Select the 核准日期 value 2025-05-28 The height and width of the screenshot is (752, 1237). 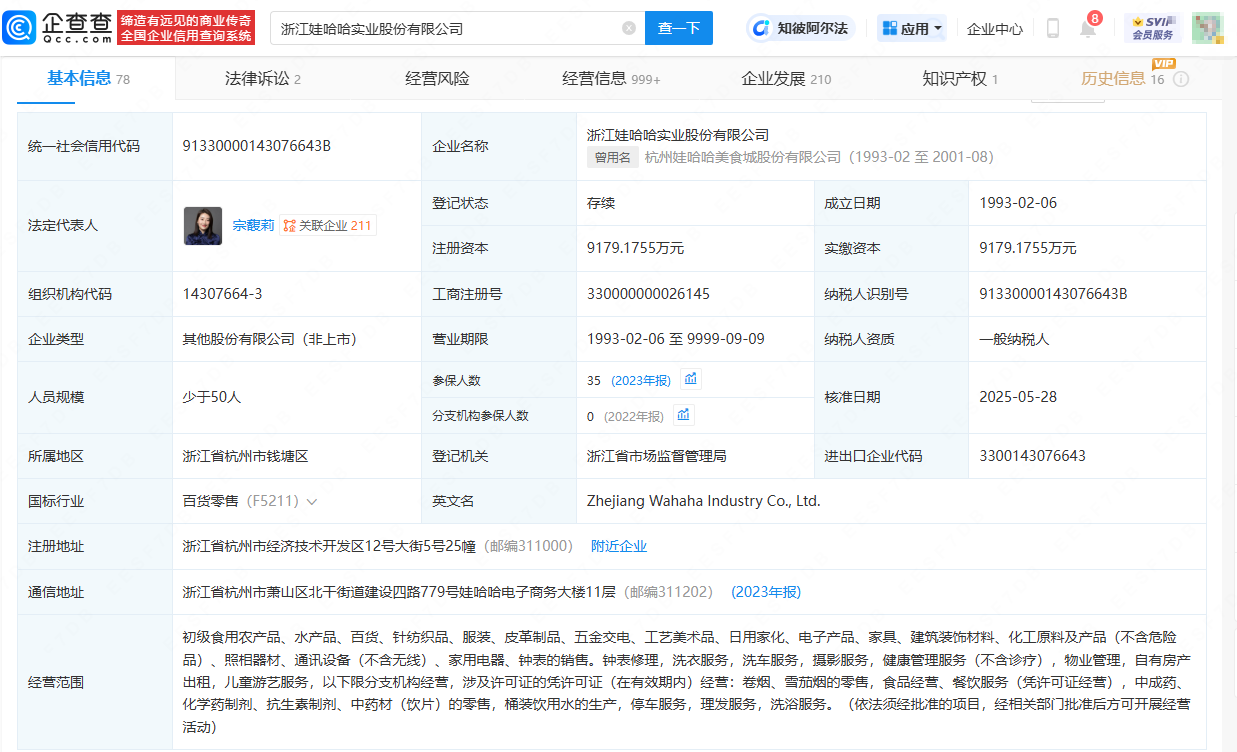[1019, 397]
